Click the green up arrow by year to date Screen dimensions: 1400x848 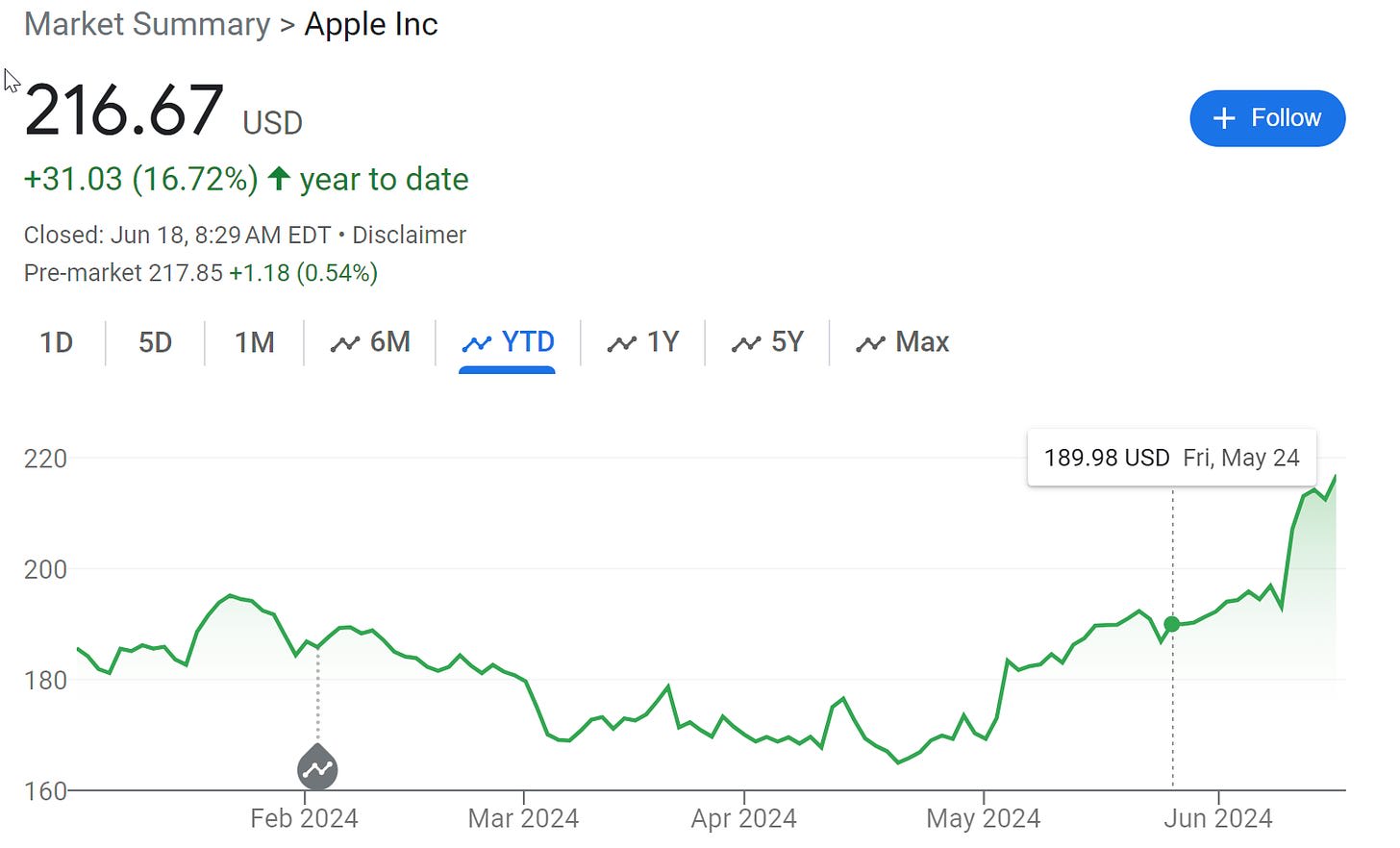[x=279, y=178]
